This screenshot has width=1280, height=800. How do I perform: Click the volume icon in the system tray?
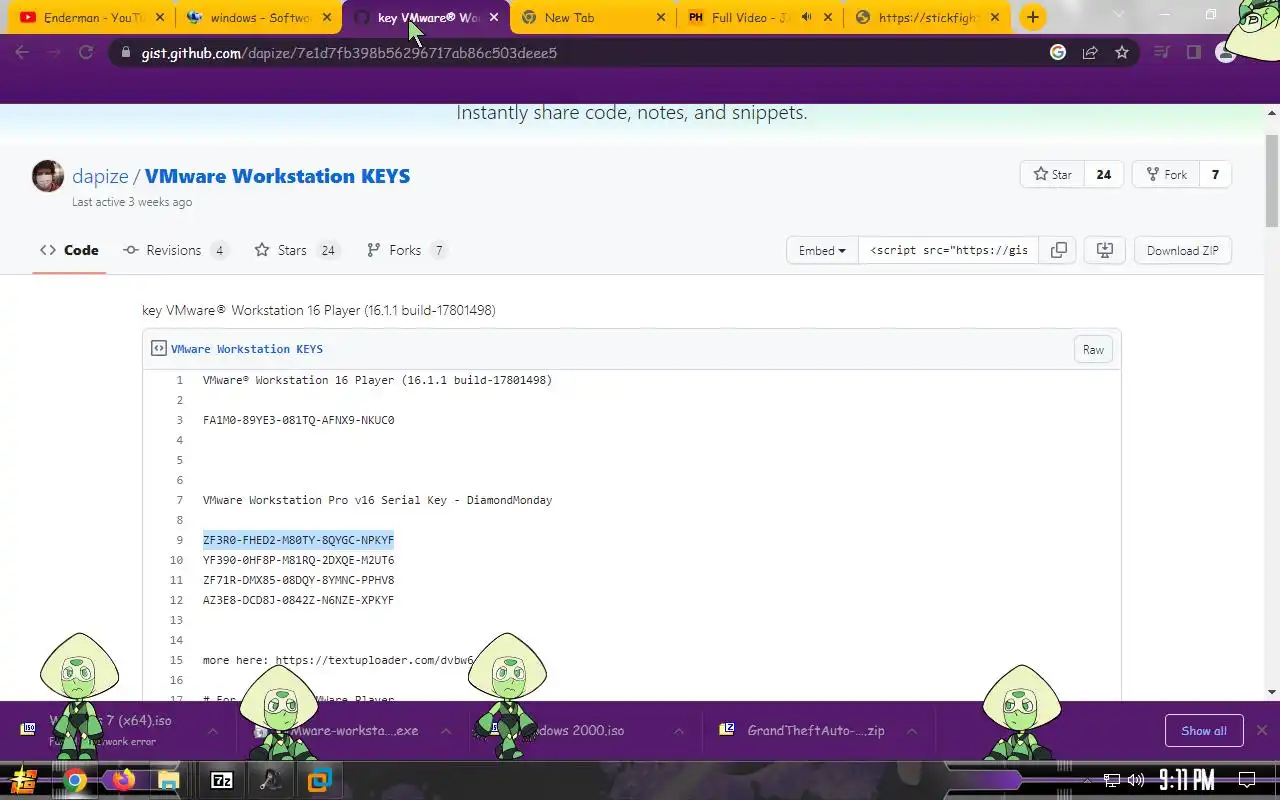pyautogui.click(x=1135, y=780)
